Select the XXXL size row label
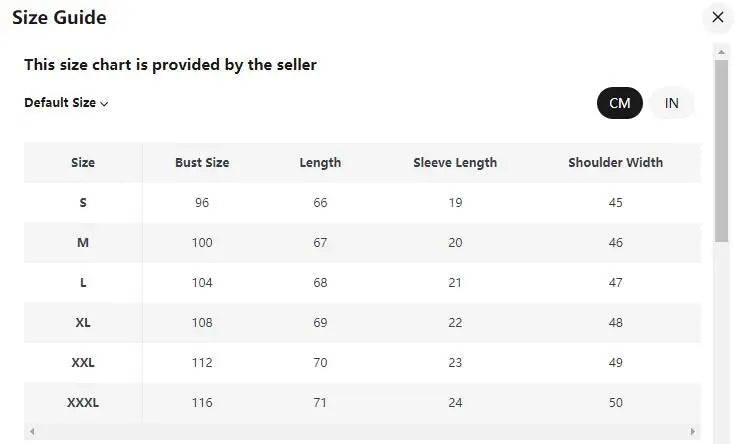735x444 pixels. [x=83, y=402]
